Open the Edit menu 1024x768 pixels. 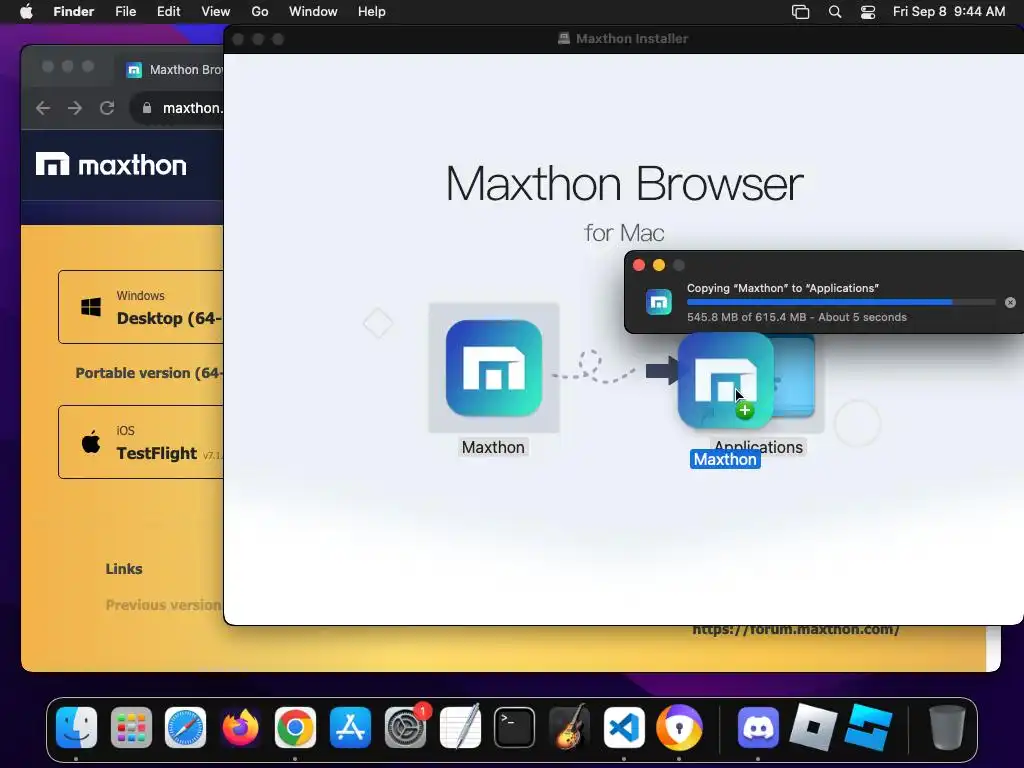(168, 12)
